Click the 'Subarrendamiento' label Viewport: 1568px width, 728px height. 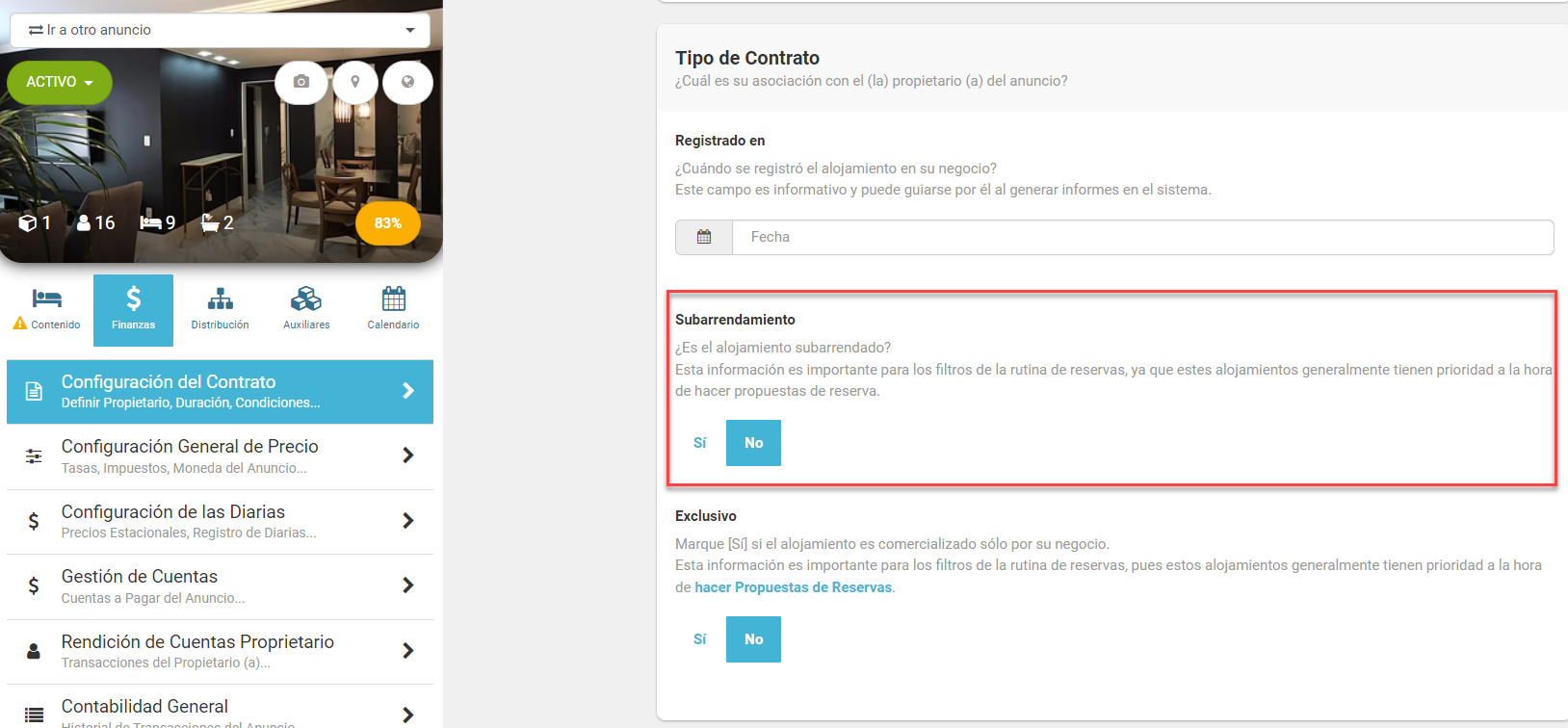point(735,320)
